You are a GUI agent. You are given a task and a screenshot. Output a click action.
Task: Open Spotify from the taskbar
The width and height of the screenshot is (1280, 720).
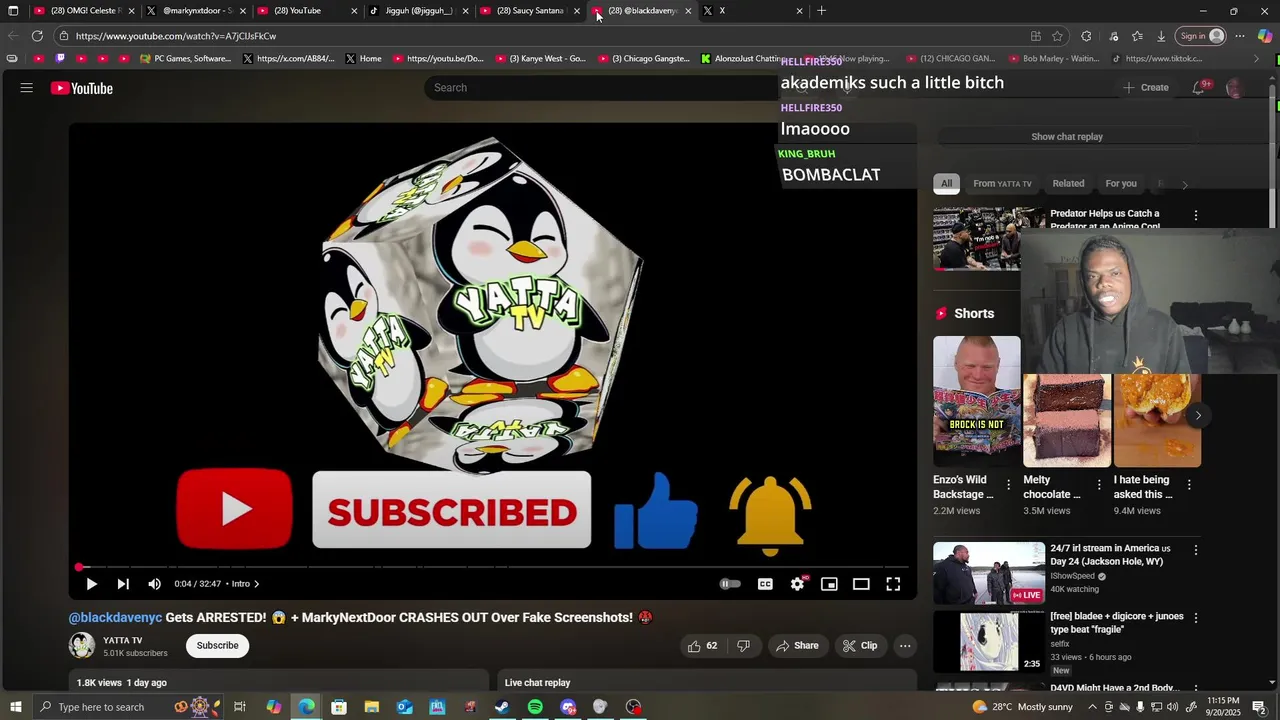coord(535,707)
